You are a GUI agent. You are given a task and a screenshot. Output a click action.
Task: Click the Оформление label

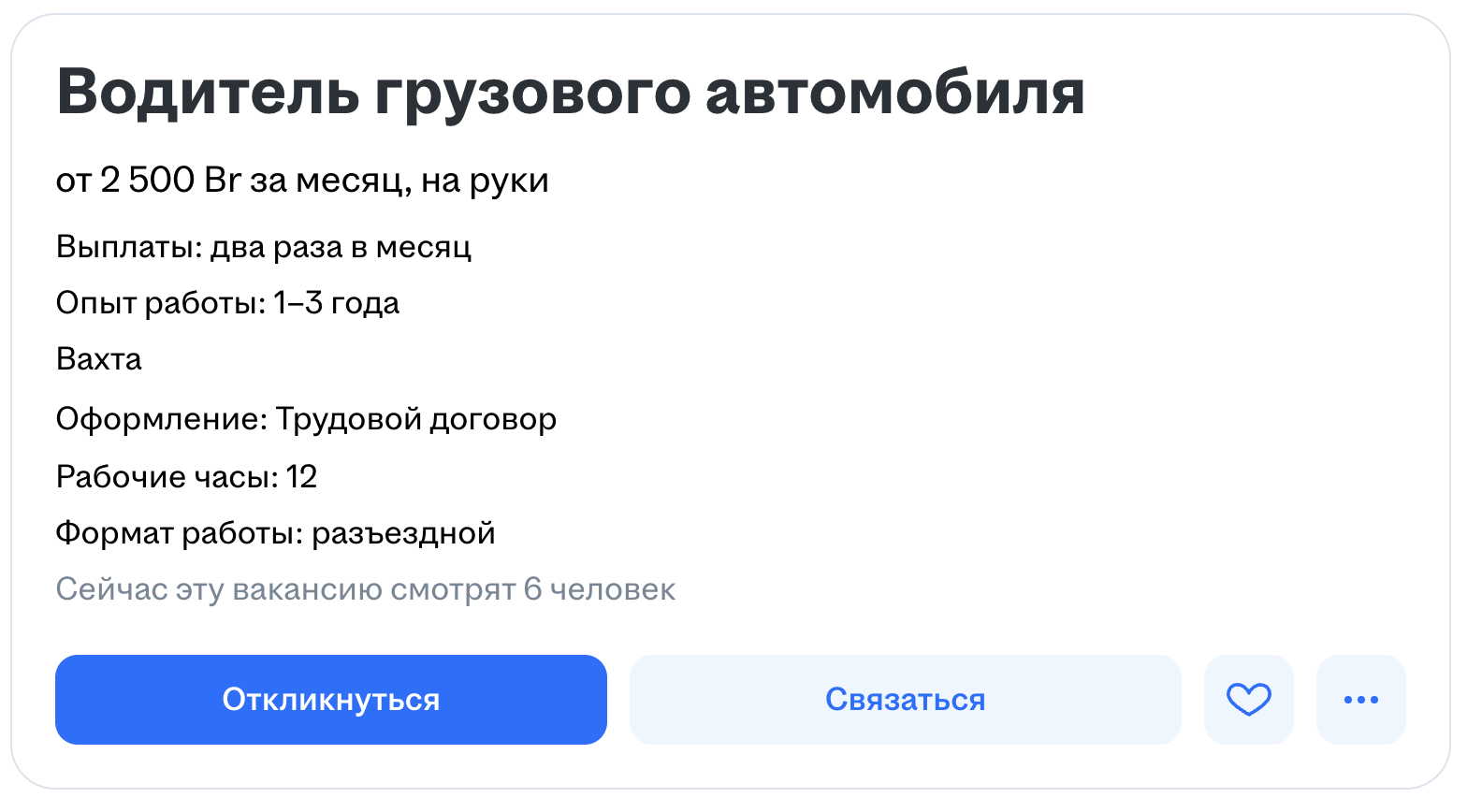[161, 419]
